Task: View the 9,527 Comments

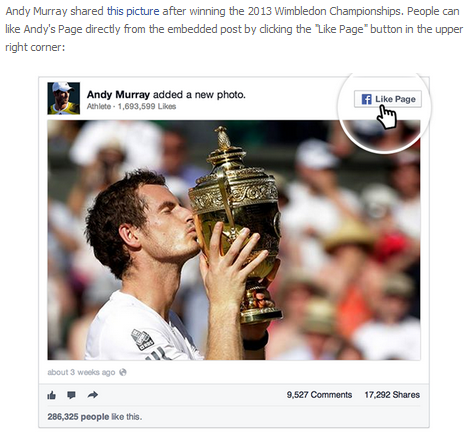Action: pyautogui.click(x=319, y=395)
